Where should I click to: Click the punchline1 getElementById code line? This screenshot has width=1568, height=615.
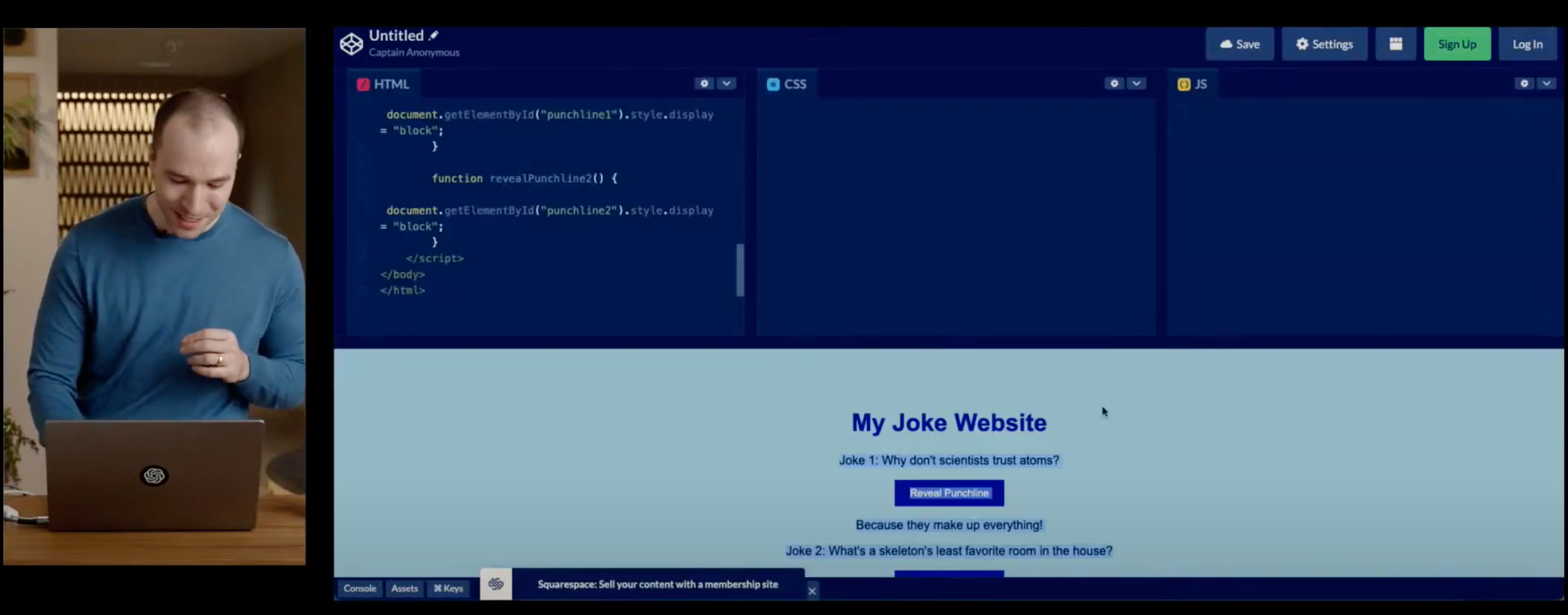550,115
